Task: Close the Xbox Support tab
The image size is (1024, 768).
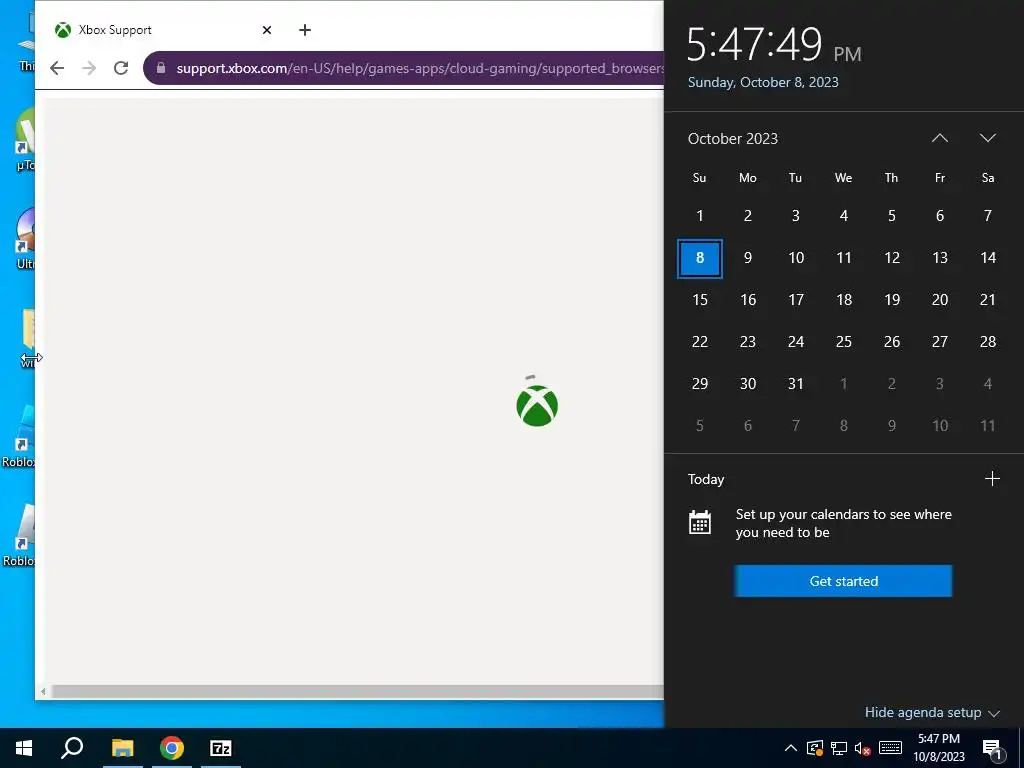Action: [x=266, y=30]
